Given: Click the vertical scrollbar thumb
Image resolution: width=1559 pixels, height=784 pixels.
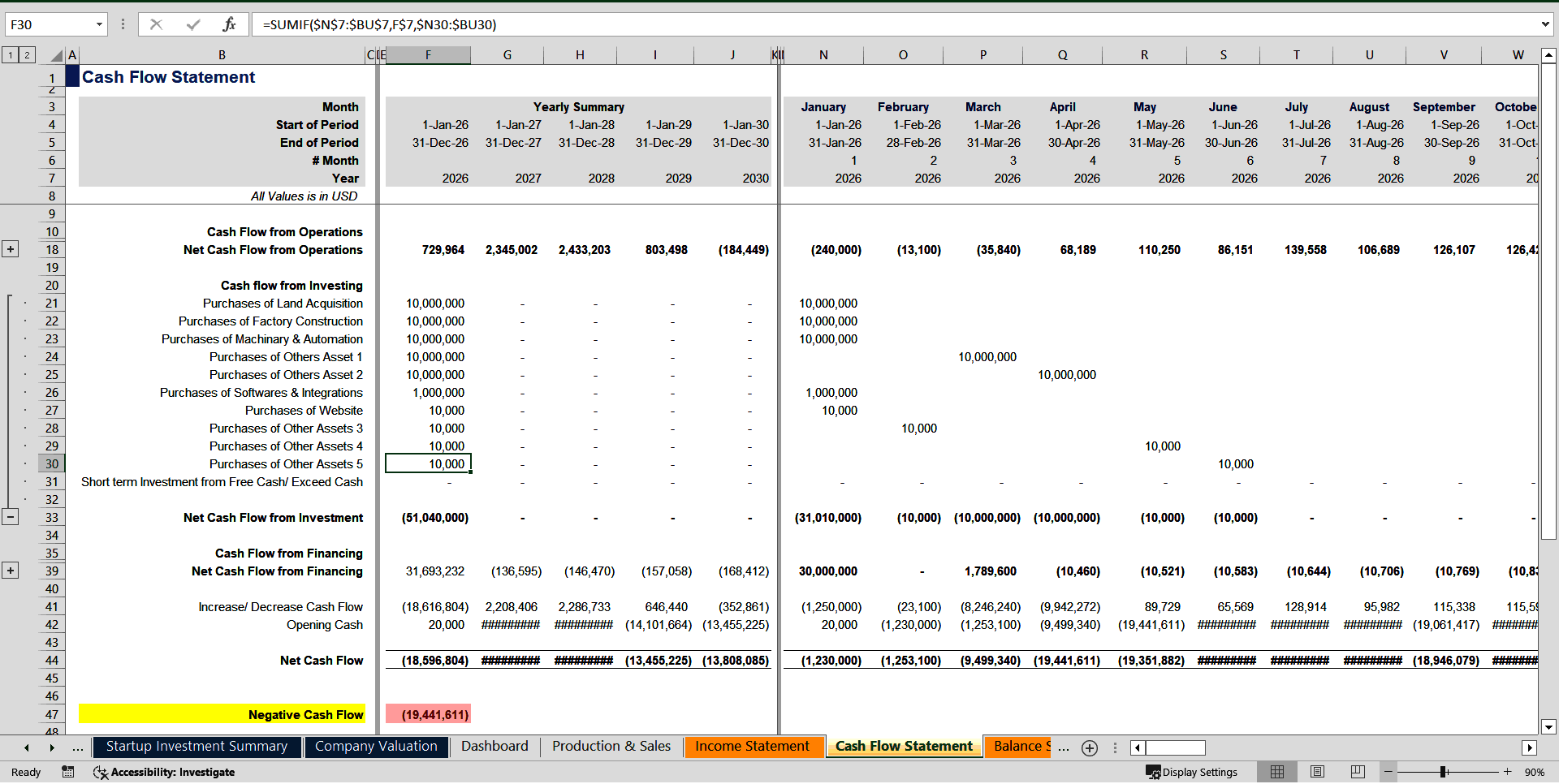Looking at the screenshot, I should click(x=1548, y=301).
